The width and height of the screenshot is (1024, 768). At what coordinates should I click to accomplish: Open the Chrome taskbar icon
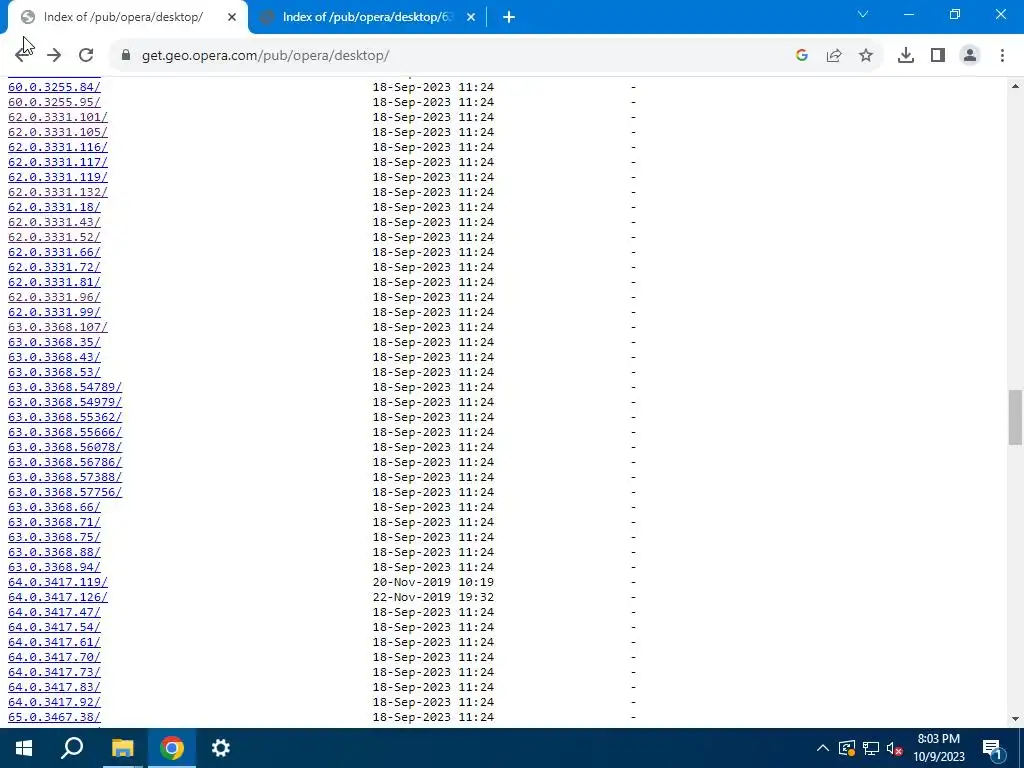[172, 748]
